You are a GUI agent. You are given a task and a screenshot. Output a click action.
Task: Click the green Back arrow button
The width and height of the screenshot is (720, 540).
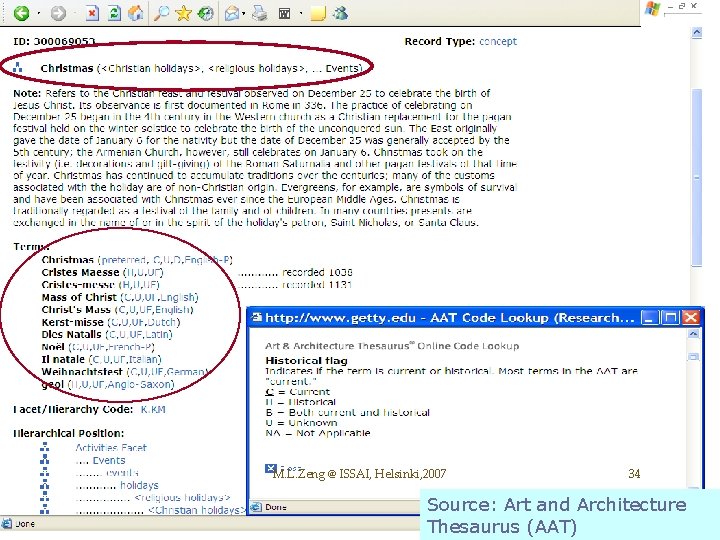(21, 13)
